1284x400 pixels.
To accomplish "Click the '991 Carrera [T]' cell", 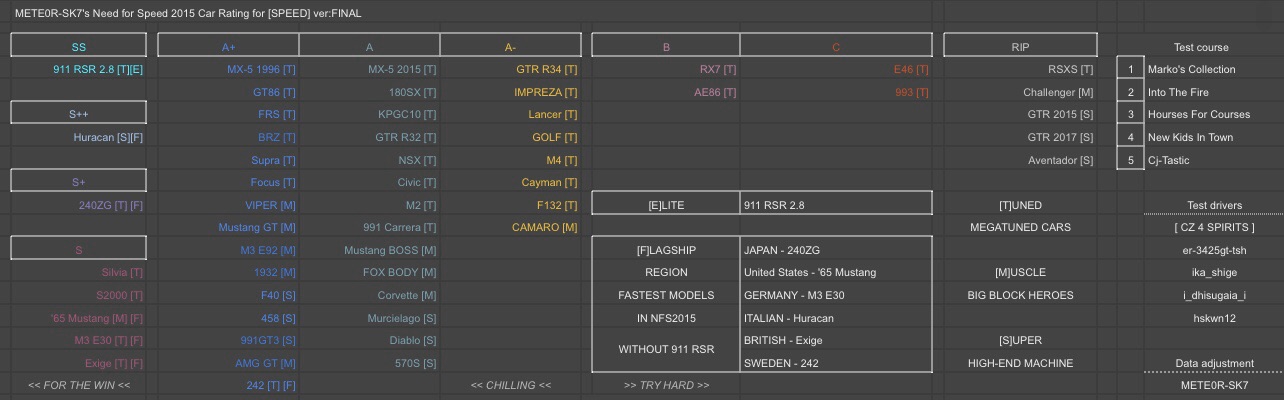I will pyautogui.click(x=370, y=227).
